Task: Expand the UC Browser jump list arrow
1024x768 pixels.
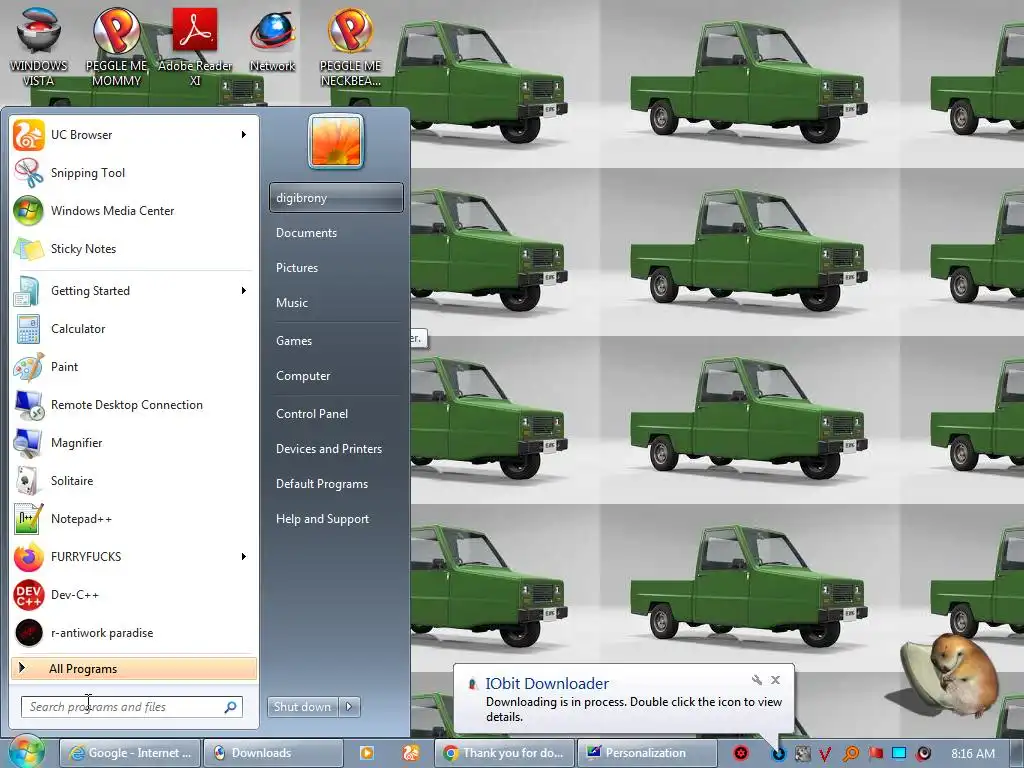Action: pyautogui.click(x=244, y=135)
